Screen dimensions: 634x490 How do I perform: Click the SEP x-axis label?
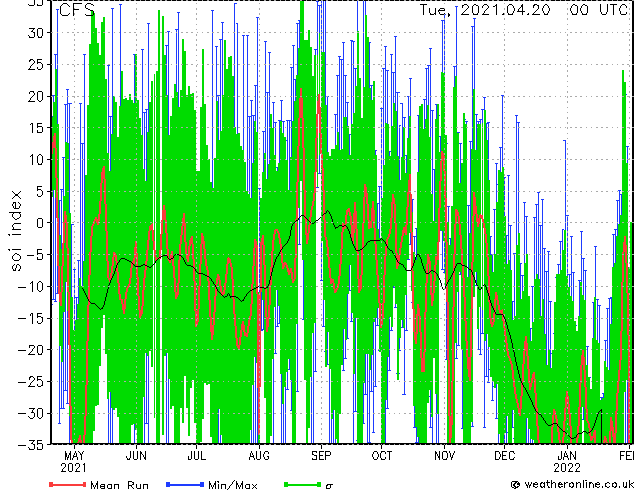[x=321, y=456]
